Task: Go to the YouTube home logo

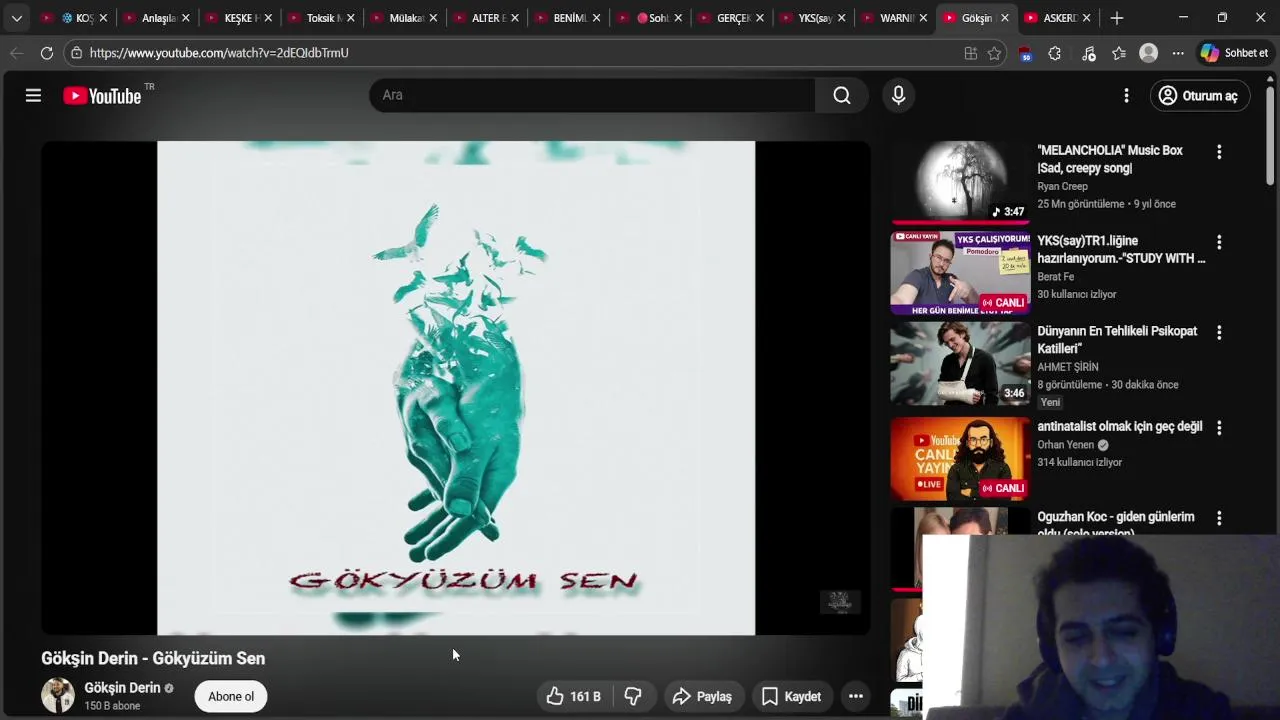Action: [x=102, y=96]
